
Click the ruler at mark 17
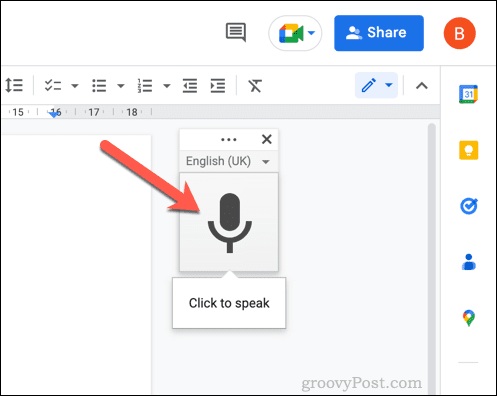94,112
